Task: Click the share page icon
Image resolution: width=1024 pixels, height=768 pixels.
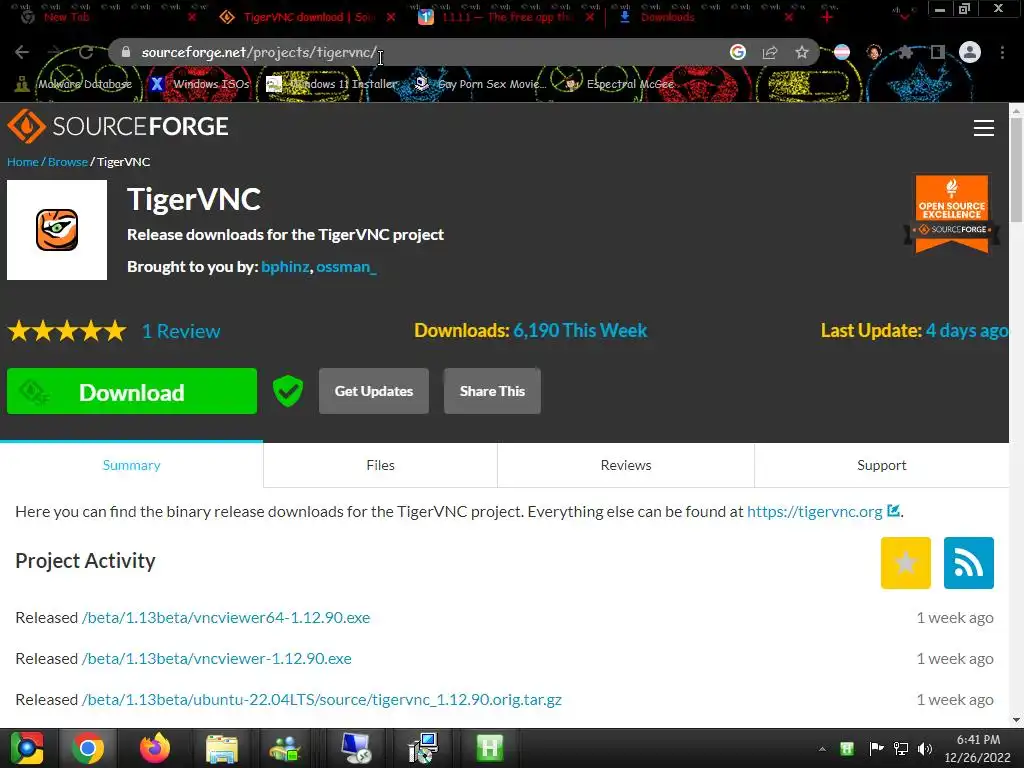Action: click(770, 52)
